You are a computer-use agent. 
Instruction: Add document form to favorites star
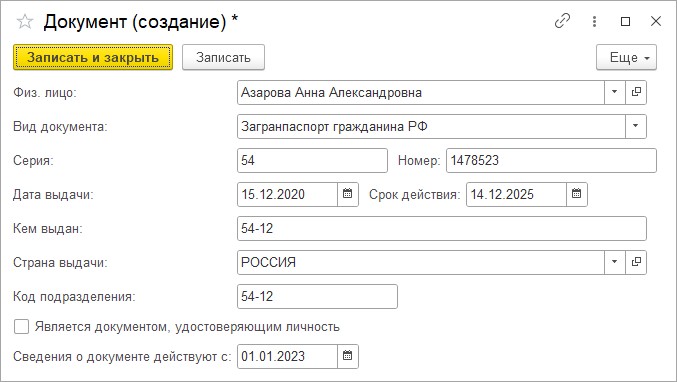tap(25, 21)
